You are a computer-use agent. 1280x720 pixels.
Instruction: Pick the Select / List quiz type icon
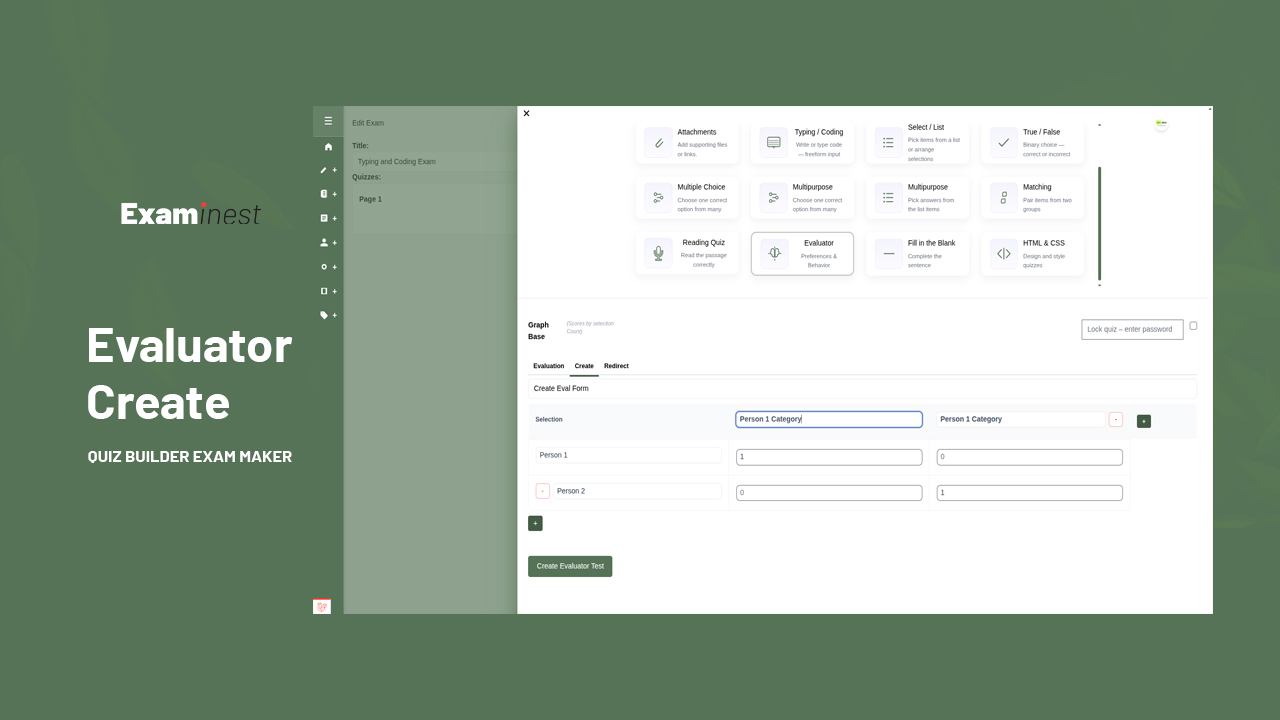click(889, 142)
